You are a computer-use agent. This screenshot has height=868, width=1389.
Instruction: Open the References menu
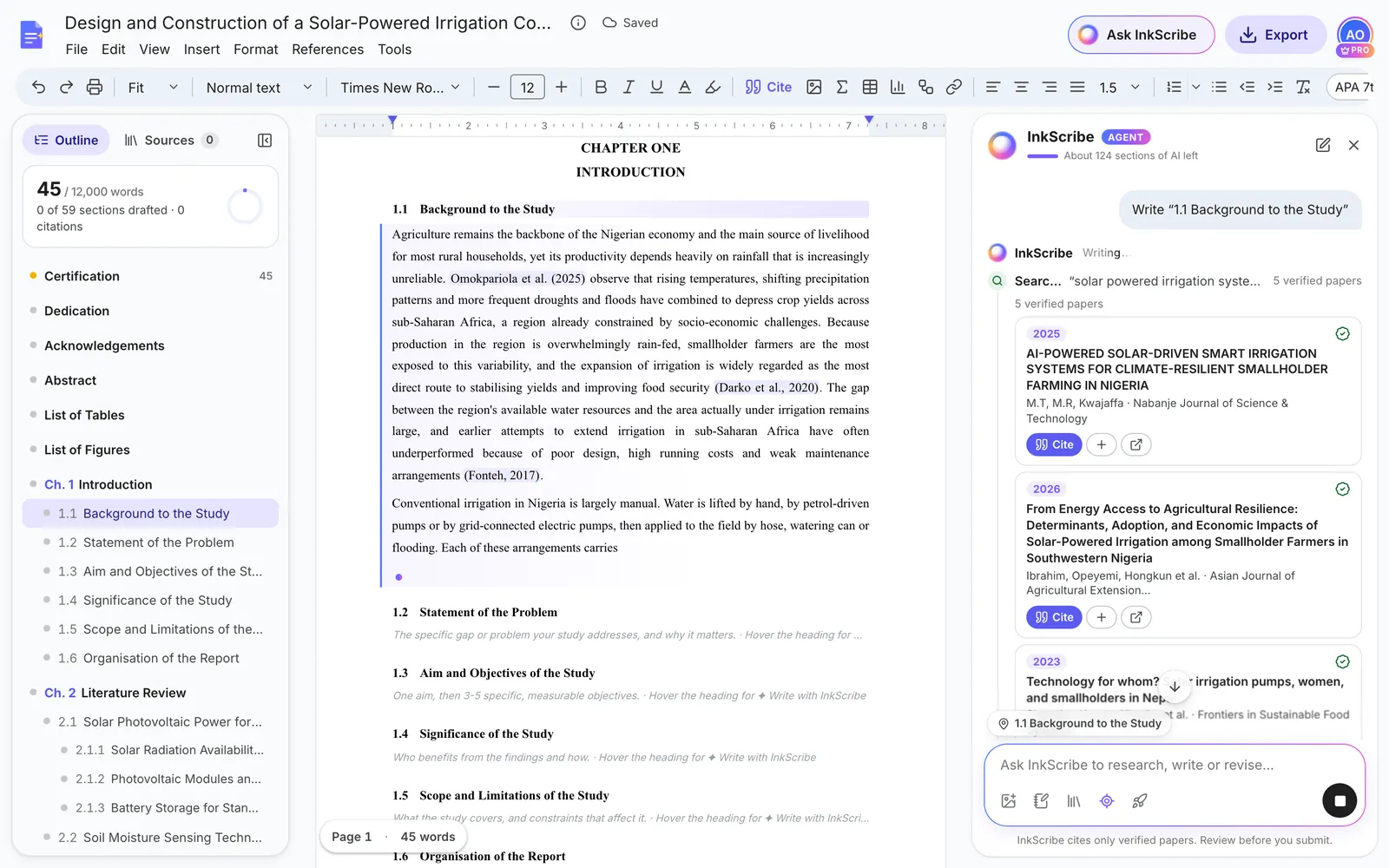pos(327,49)
